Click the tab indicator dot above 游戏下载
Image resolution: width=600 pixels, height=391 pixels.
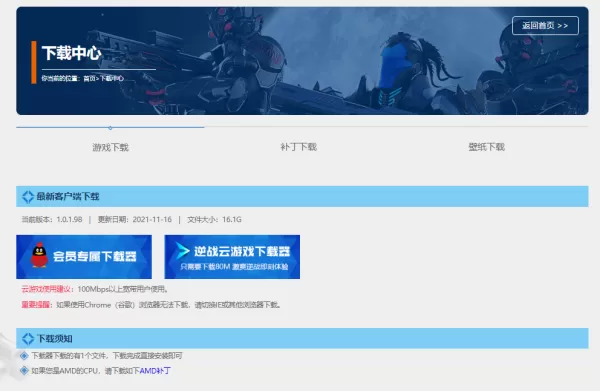[x=110, y=128]
